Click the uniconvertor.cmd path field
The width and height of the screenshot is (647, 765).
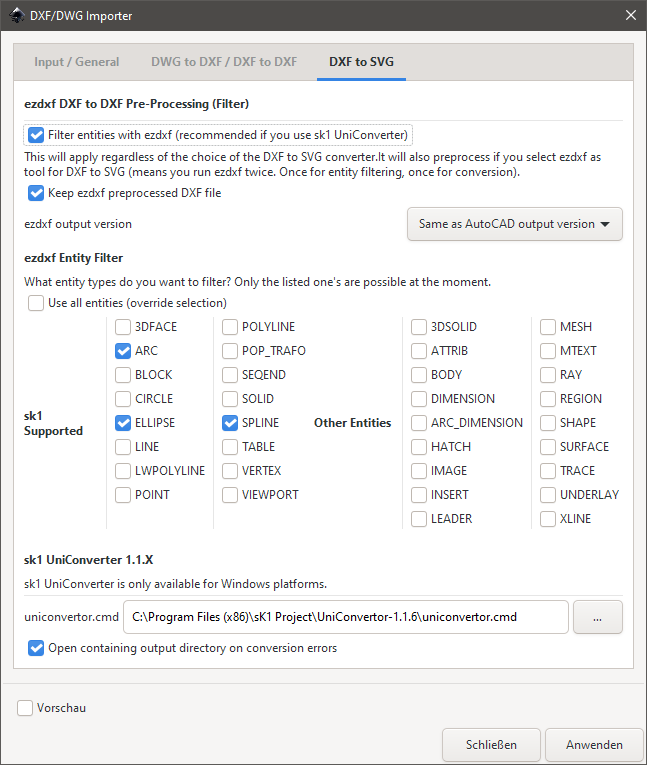(x=346, y=617)
